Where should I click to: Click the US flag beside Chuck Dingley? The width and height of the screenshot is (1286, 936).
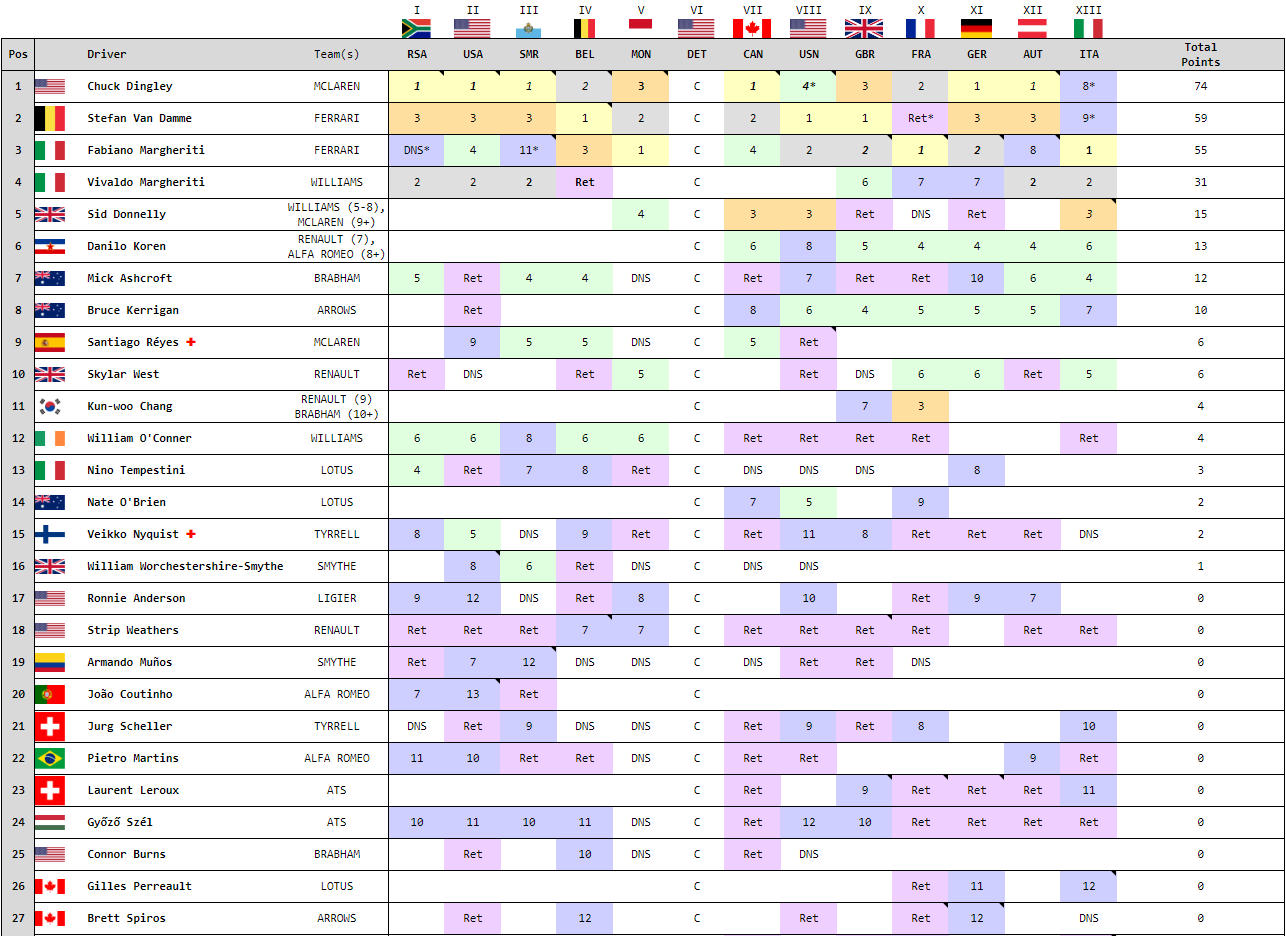[50, 86]
